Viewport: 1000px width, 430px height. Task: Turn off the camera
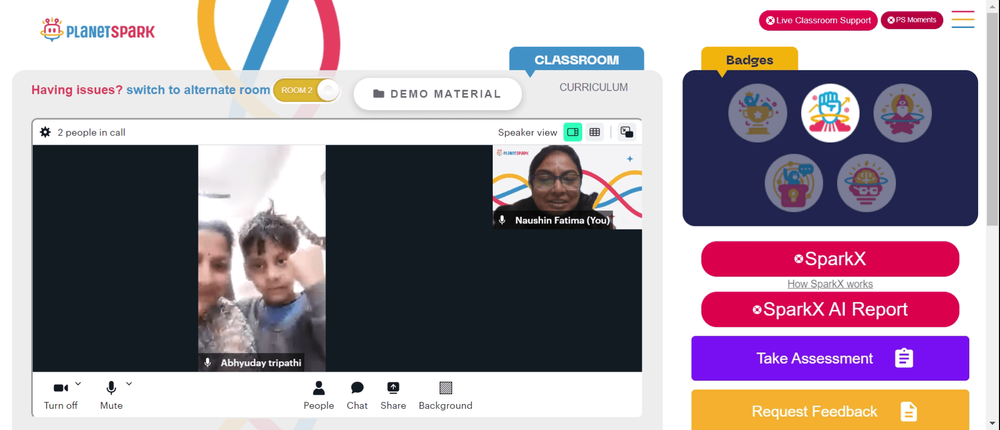61,396
